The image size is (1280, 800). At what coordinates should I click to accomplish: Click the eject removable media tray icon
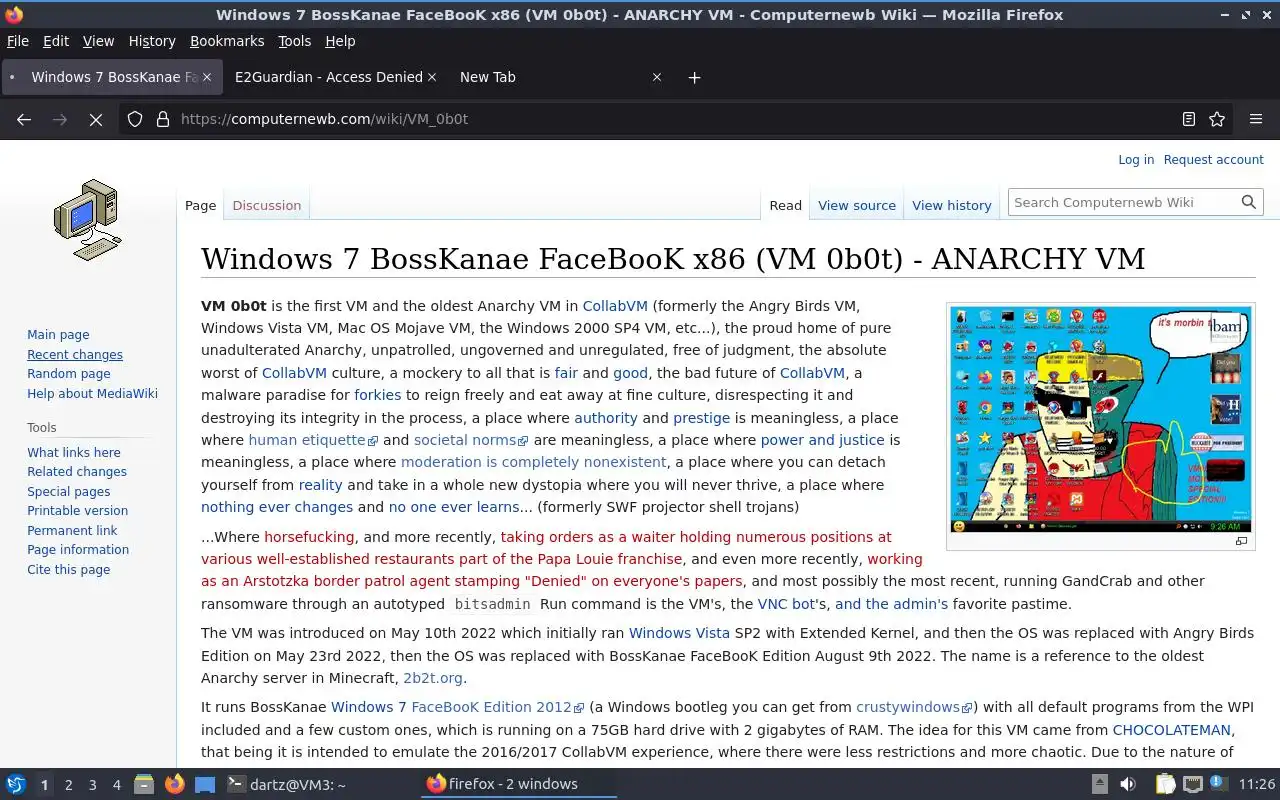click(1099, 784)
